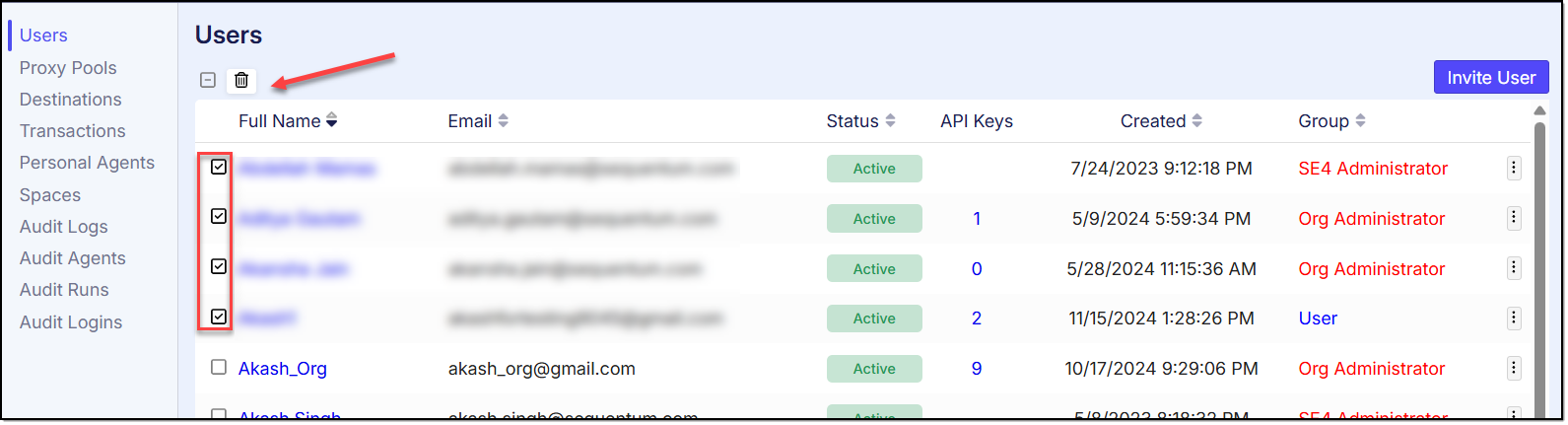Go to Audit Logs section

click(x=64, y=227)
